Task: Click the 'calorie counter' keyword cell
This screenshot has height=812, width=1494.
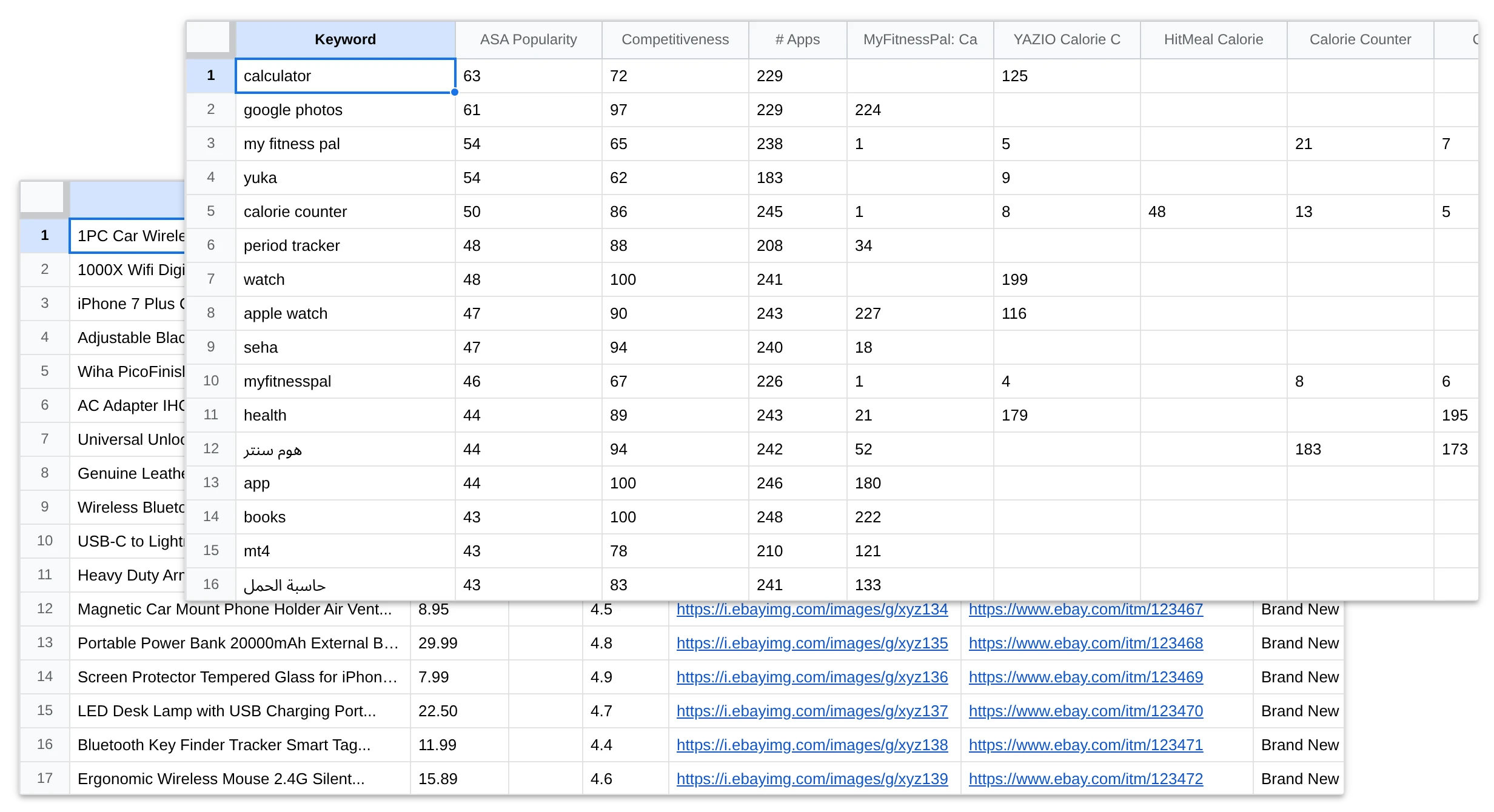Action: [345, 211]
